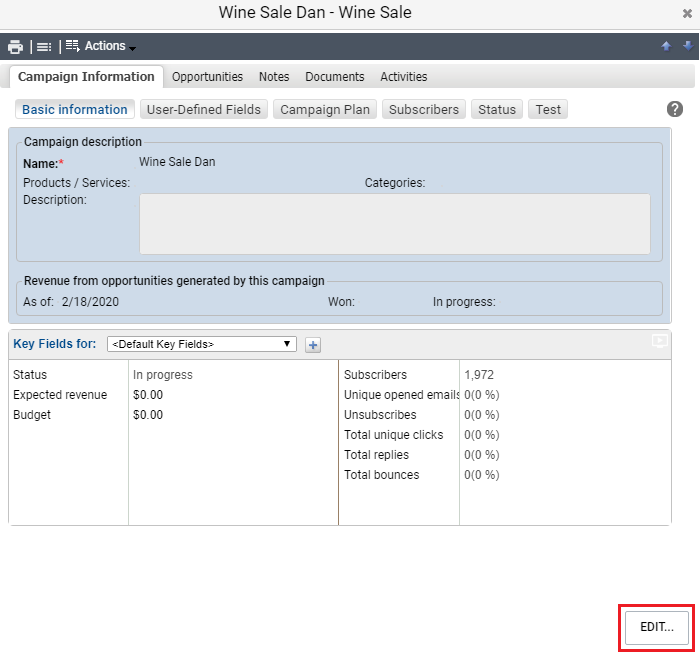
Task: Open help via question mark icon
Action: (x=675, y=110)
